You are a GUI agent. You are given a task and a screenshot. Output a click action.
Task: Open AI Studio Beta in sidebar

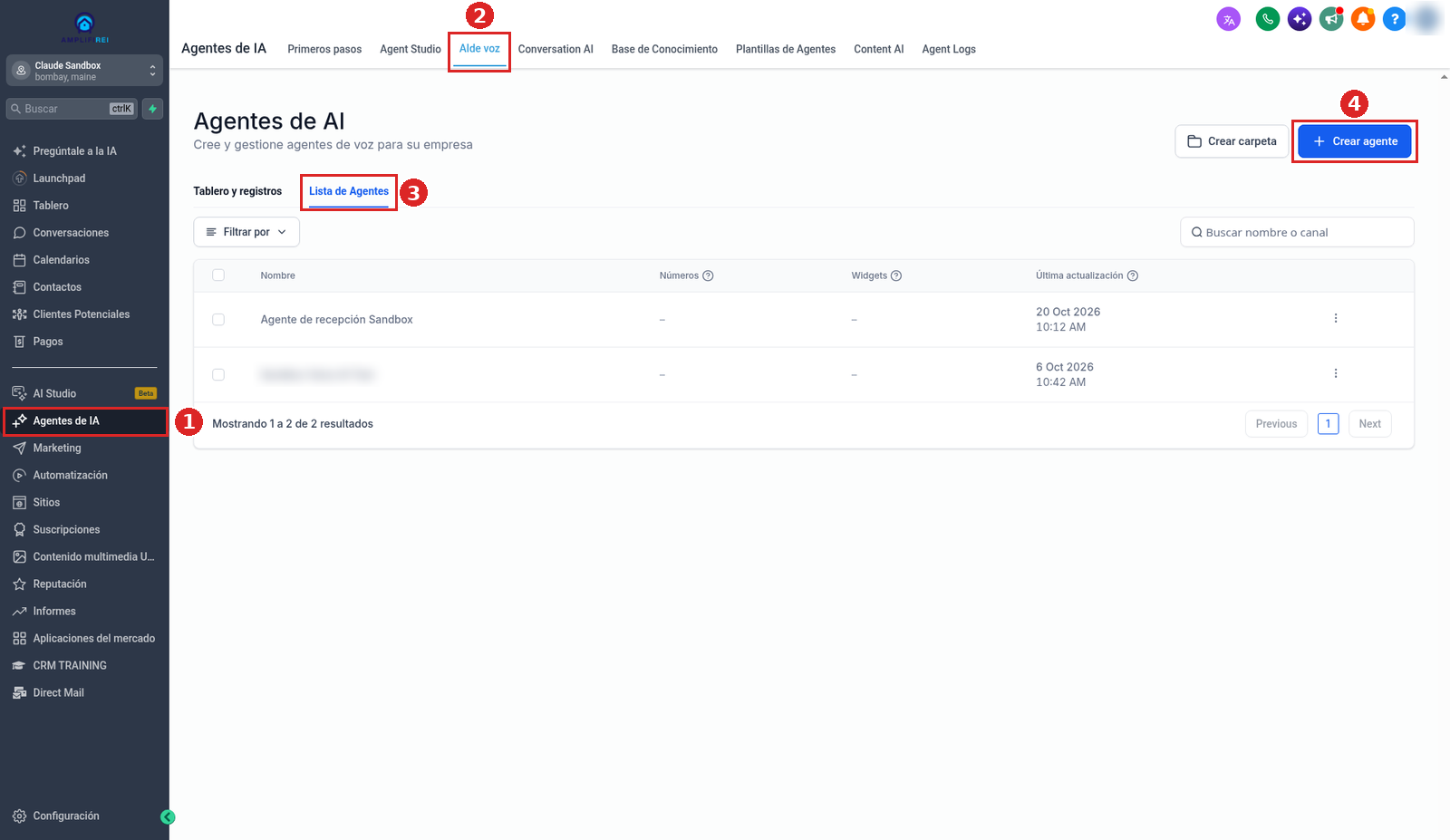coord(84,393)
